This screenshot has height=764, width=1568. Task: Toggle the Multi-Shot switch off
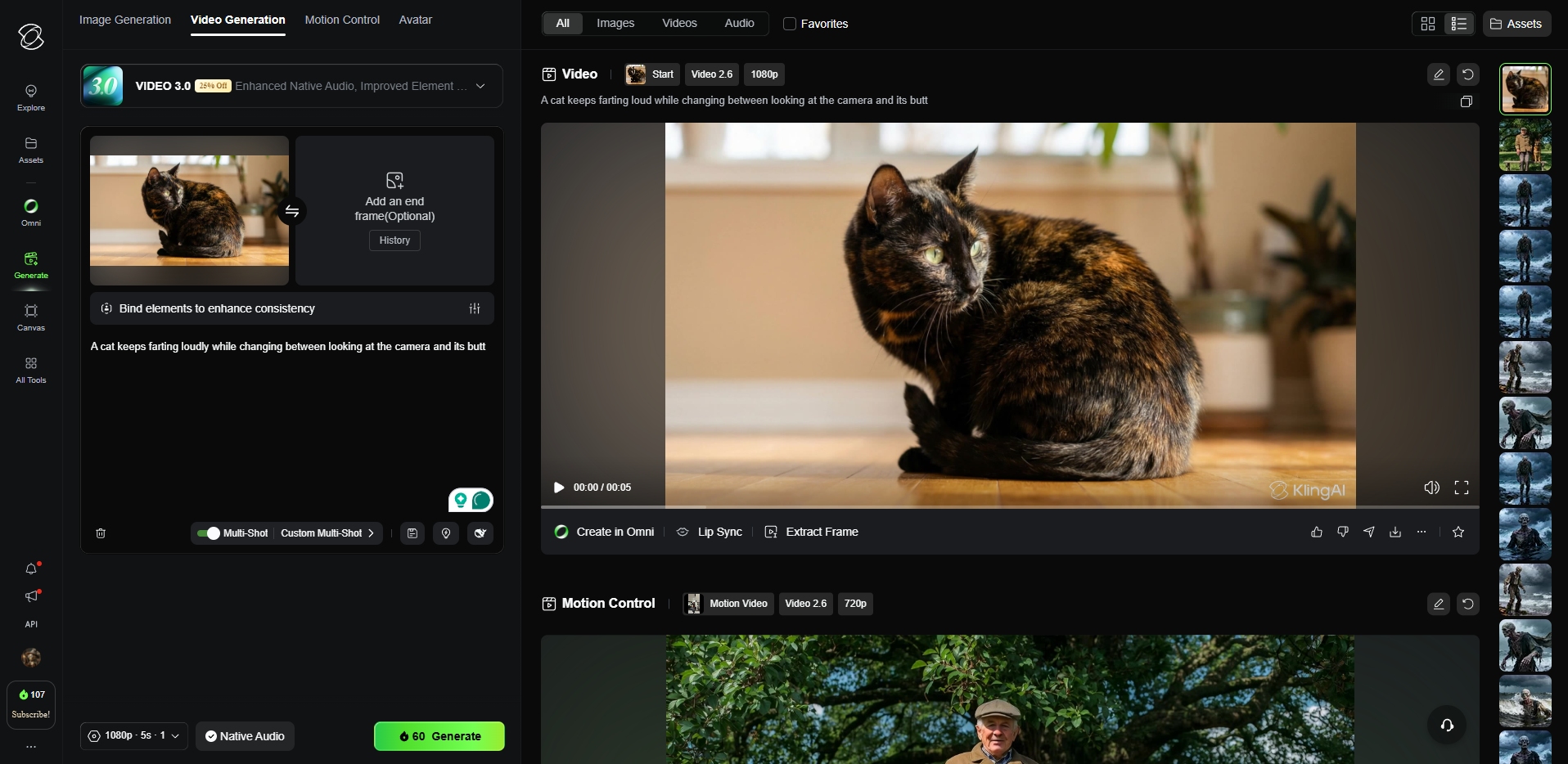(x=208, y=533)
